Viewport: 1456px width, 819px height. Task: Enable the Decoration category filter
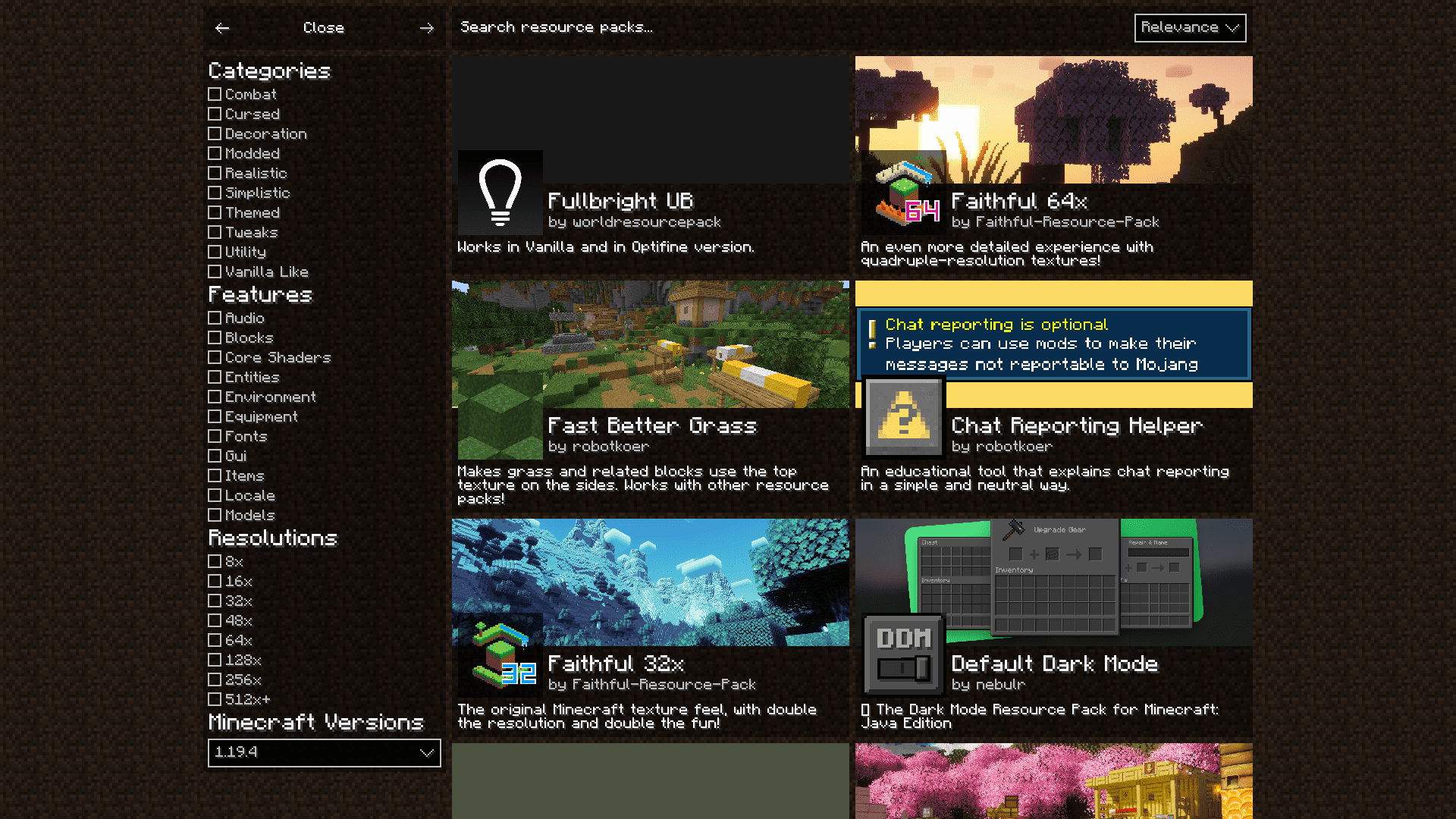pyautogui.click(x=215, y=133)
